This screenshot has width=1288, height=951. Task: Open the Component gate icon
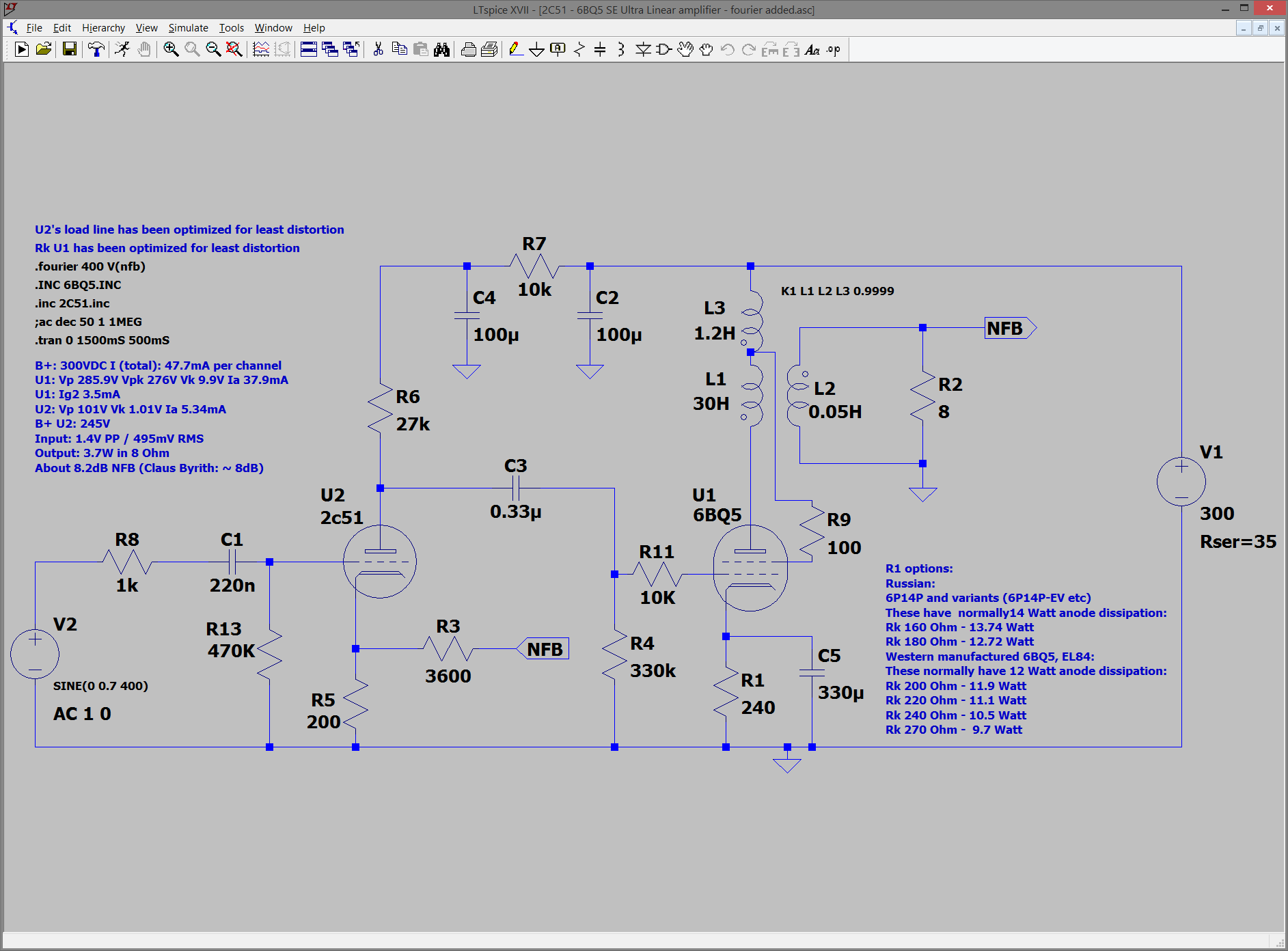[x=664, y=49]
